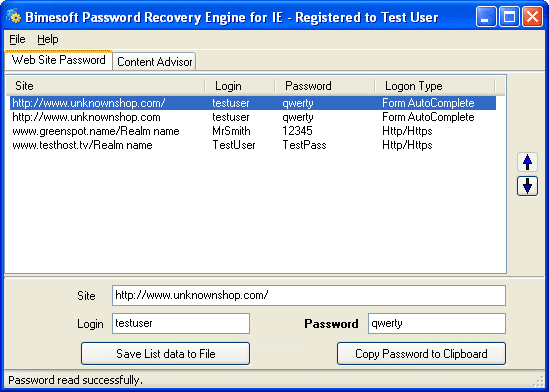The image size is (549, 392).
Task: Sort by the Logon Type column header
Action: (435, 86)
